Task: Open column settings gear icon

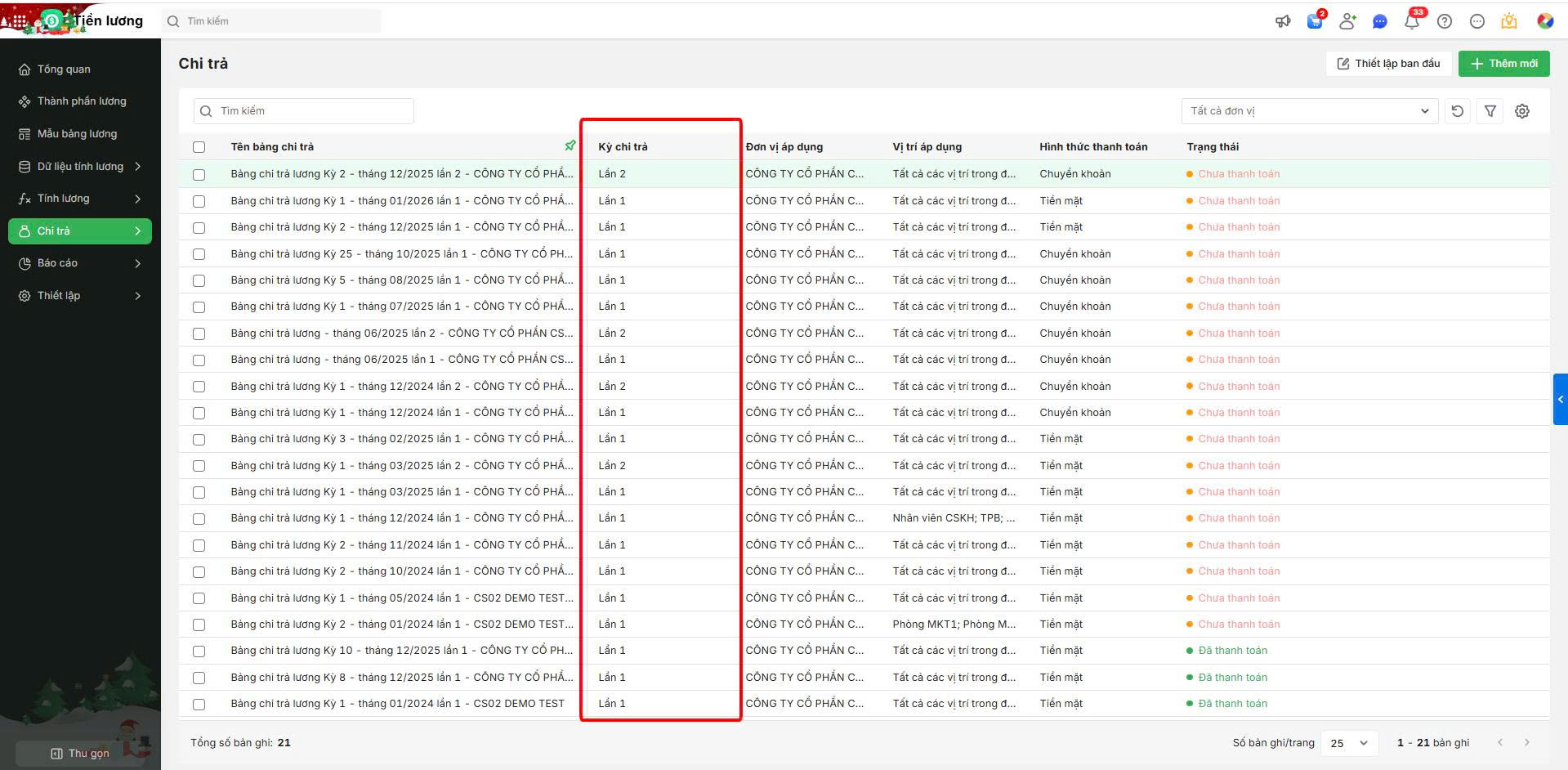Action: click(1521, 111)
